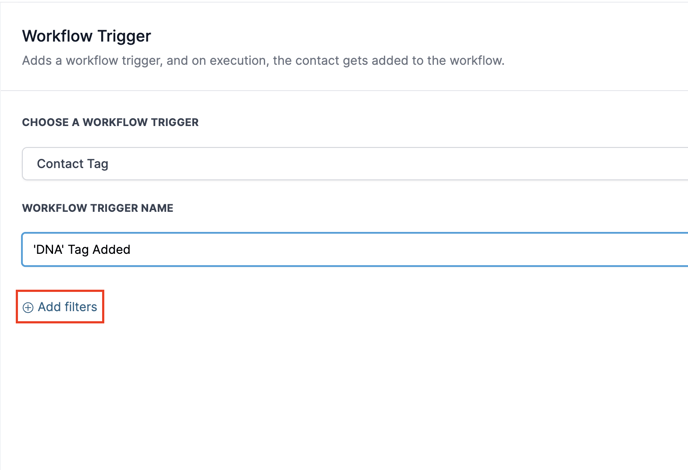The width and height of the screenshot is (688, 470).
Task: Click the word 'Tag' in the Contact Tag box
Action: pyautogui.click(x=97, y=164)
